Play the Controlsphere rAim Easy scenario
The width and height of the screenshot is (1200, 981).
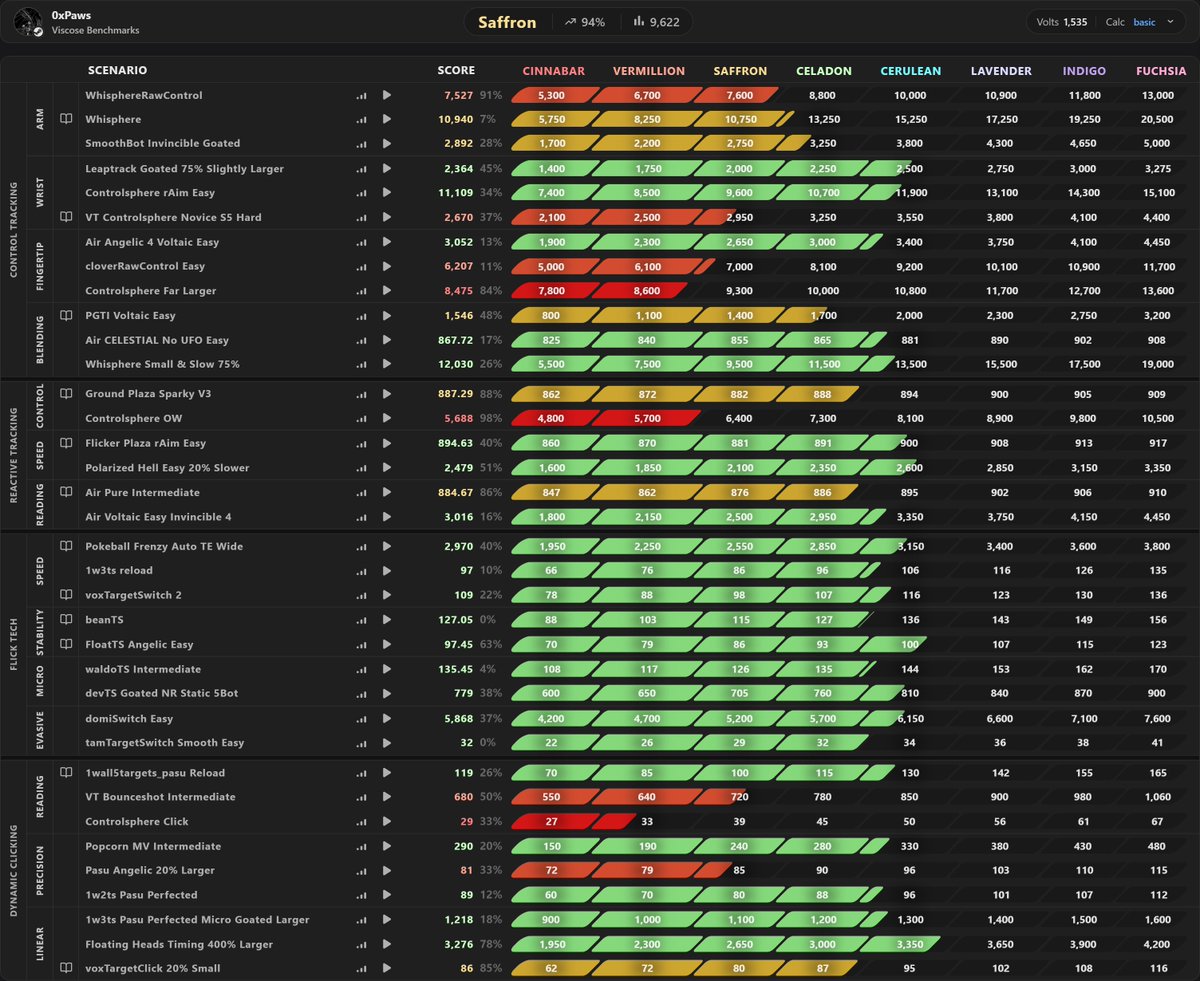[x=387, y=193]
